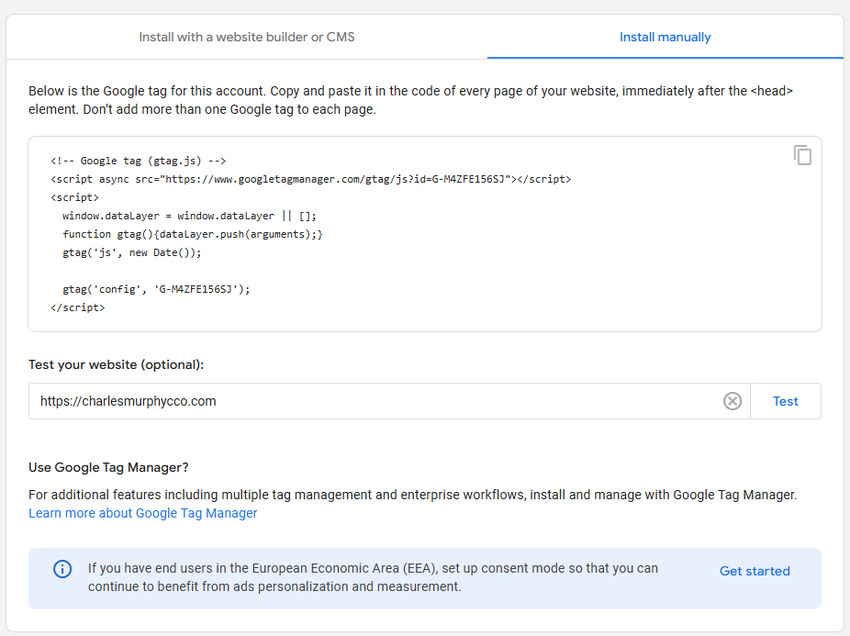850x636 pixels.
Task: Select the Install manually tab
Action: pyautogui.click(x=665, y=37)
